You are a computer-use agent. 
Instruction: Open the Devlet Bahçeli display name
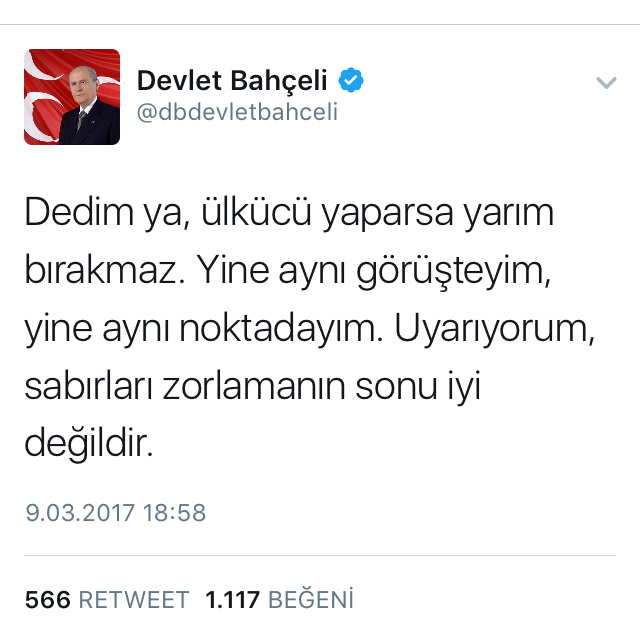(x=232, y=80)
